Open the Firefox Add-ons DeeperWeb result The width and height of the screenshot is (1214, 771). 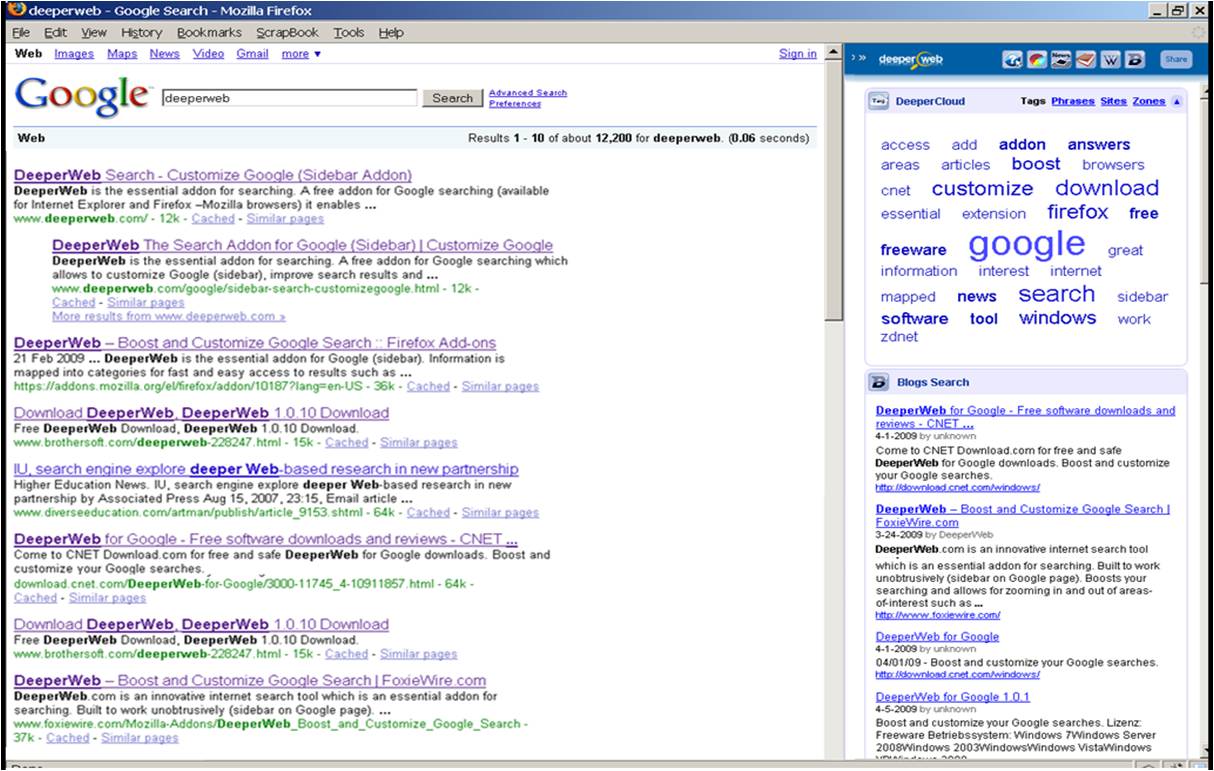255,343
